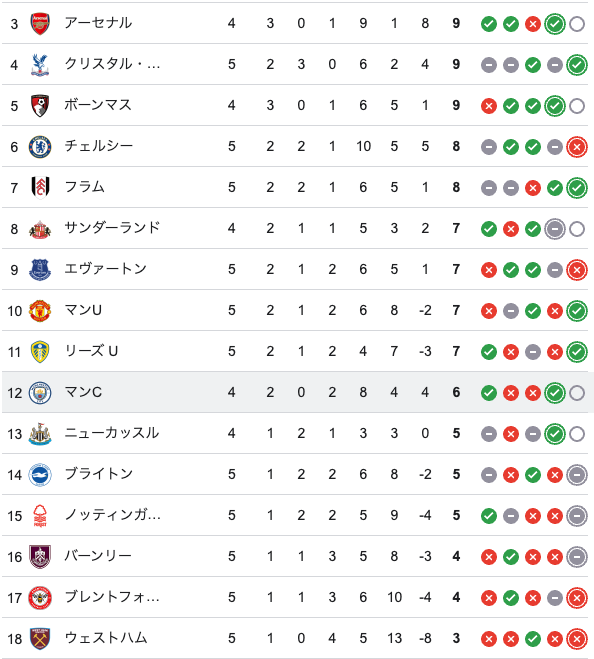The image size is (594, 659).
Task: Click the Manchester City crest
Action: (40, 393)
